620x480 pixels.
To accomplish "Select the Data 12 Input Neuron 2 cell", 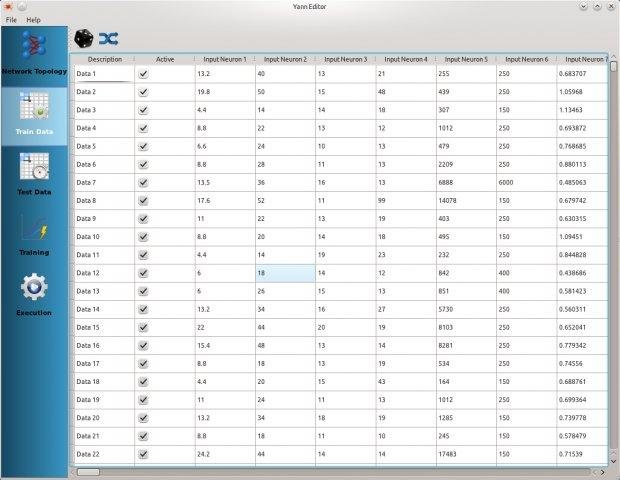I will point(284,273).
